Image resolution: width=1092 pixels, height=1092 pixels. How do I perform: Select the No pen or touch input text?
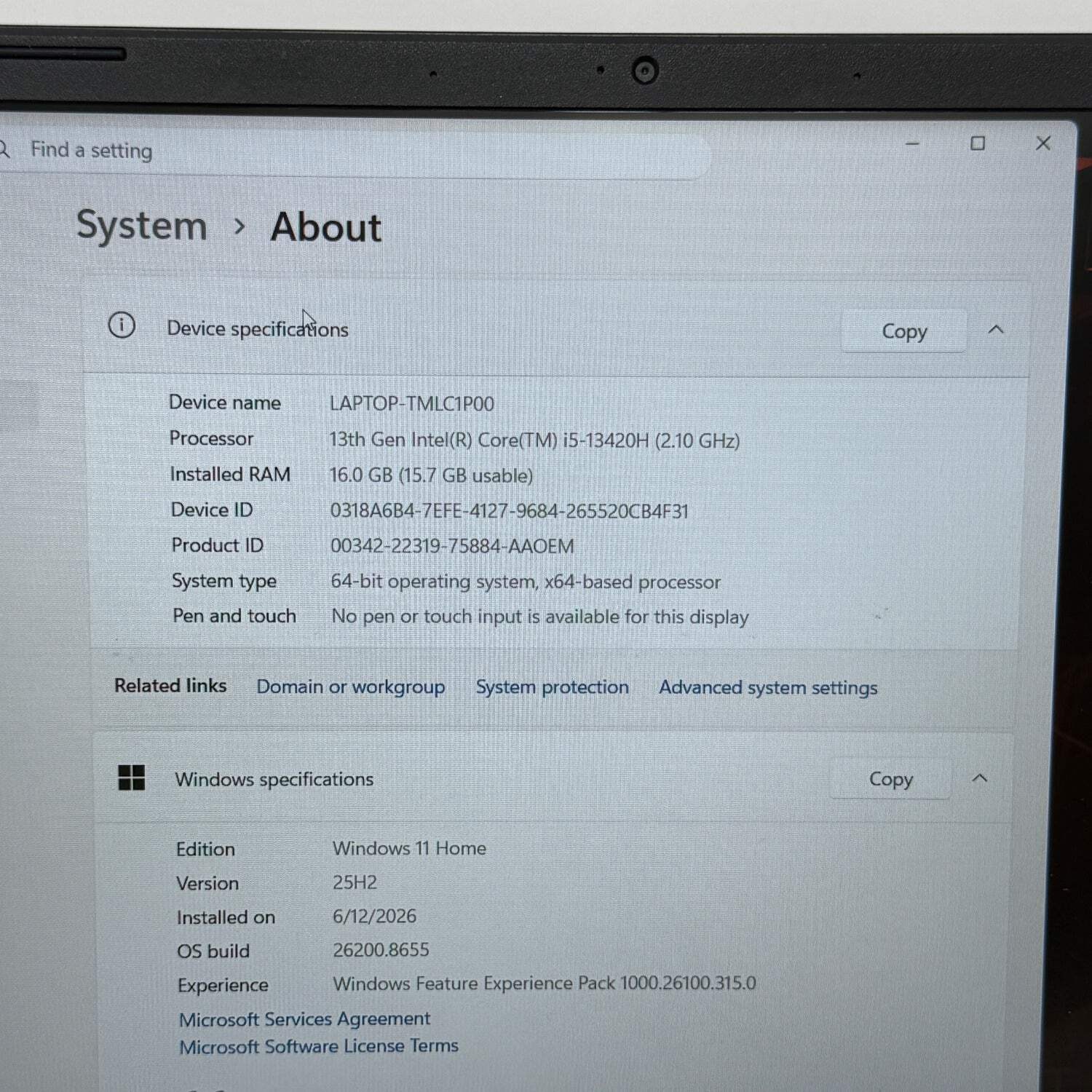[x=540, y=617]
